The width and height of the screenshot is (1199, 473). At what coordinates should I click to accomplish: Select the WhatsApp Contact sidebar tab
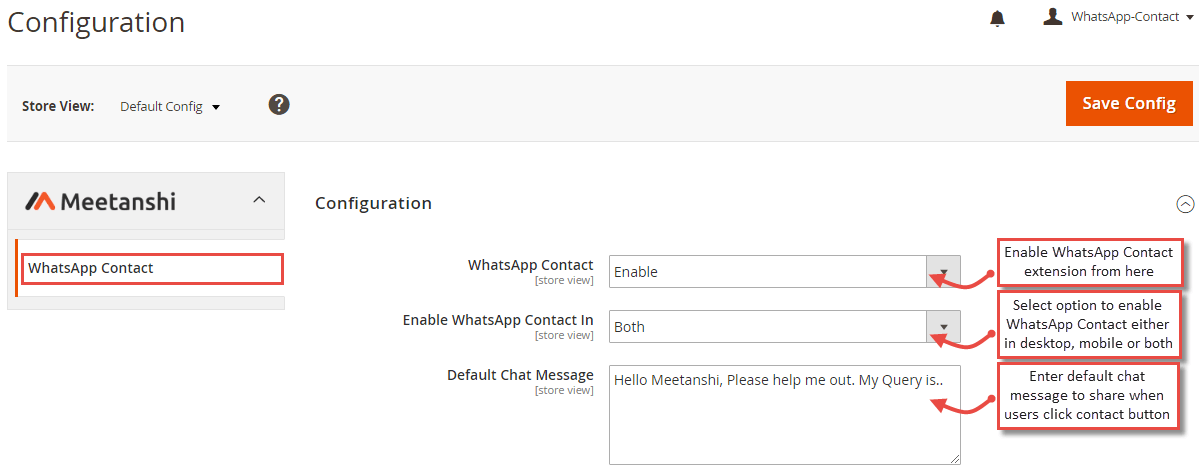coord(152,269)
